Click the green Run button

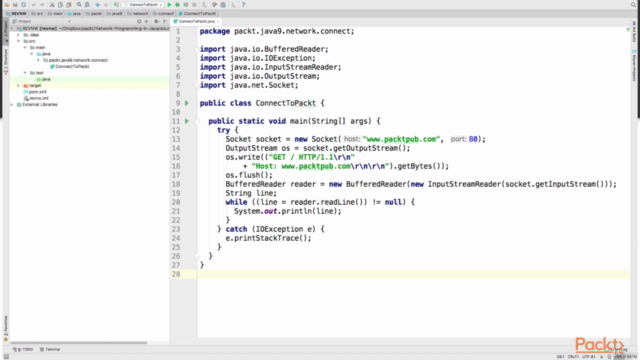click(x=169, y=4)
